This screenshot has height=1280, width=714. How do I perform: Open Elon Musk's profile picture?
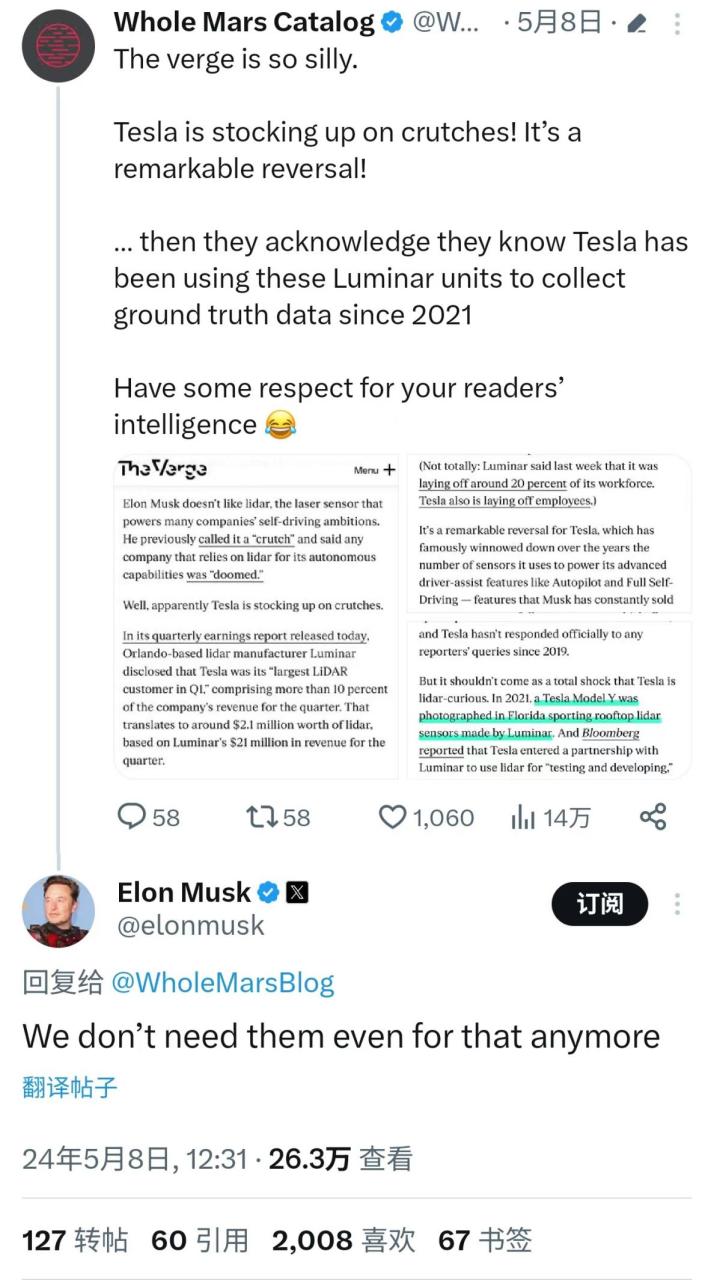58,910
